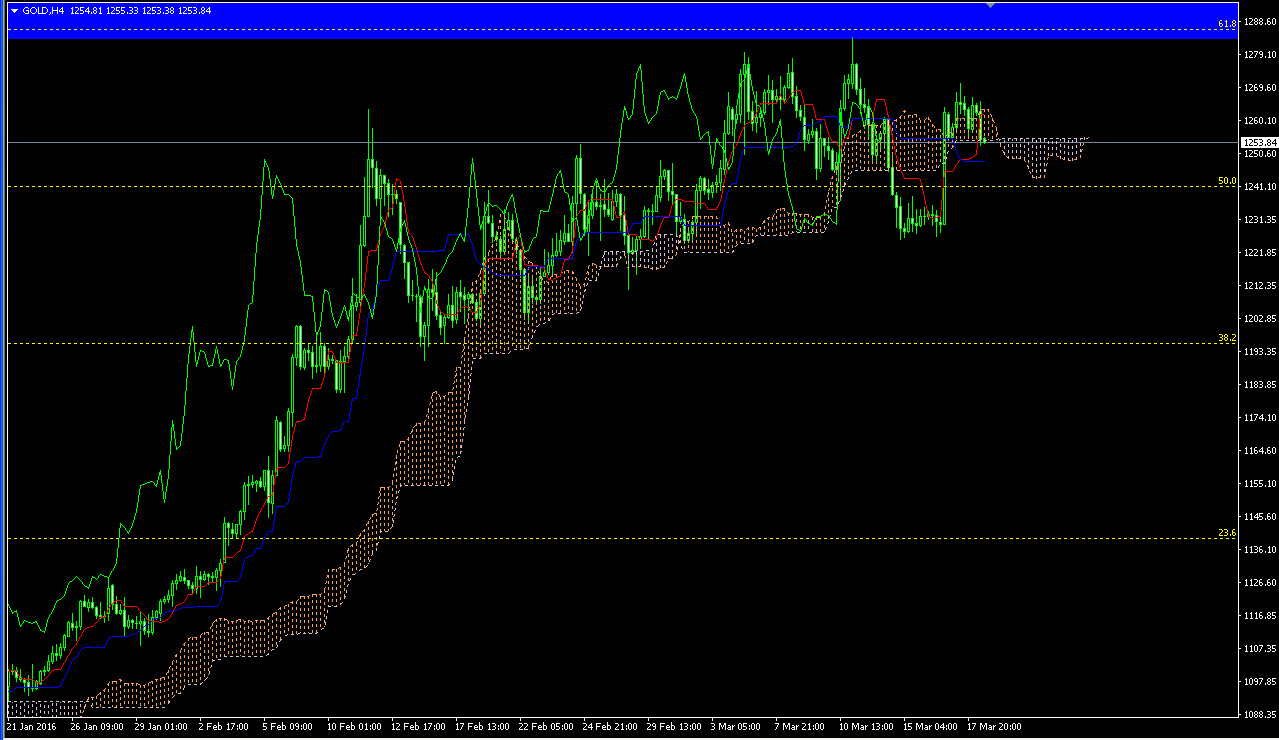This screenshot has height=740, width=1279.
Task: Click the 17 Mar 20:00 time label
Action: click(992, 726)
